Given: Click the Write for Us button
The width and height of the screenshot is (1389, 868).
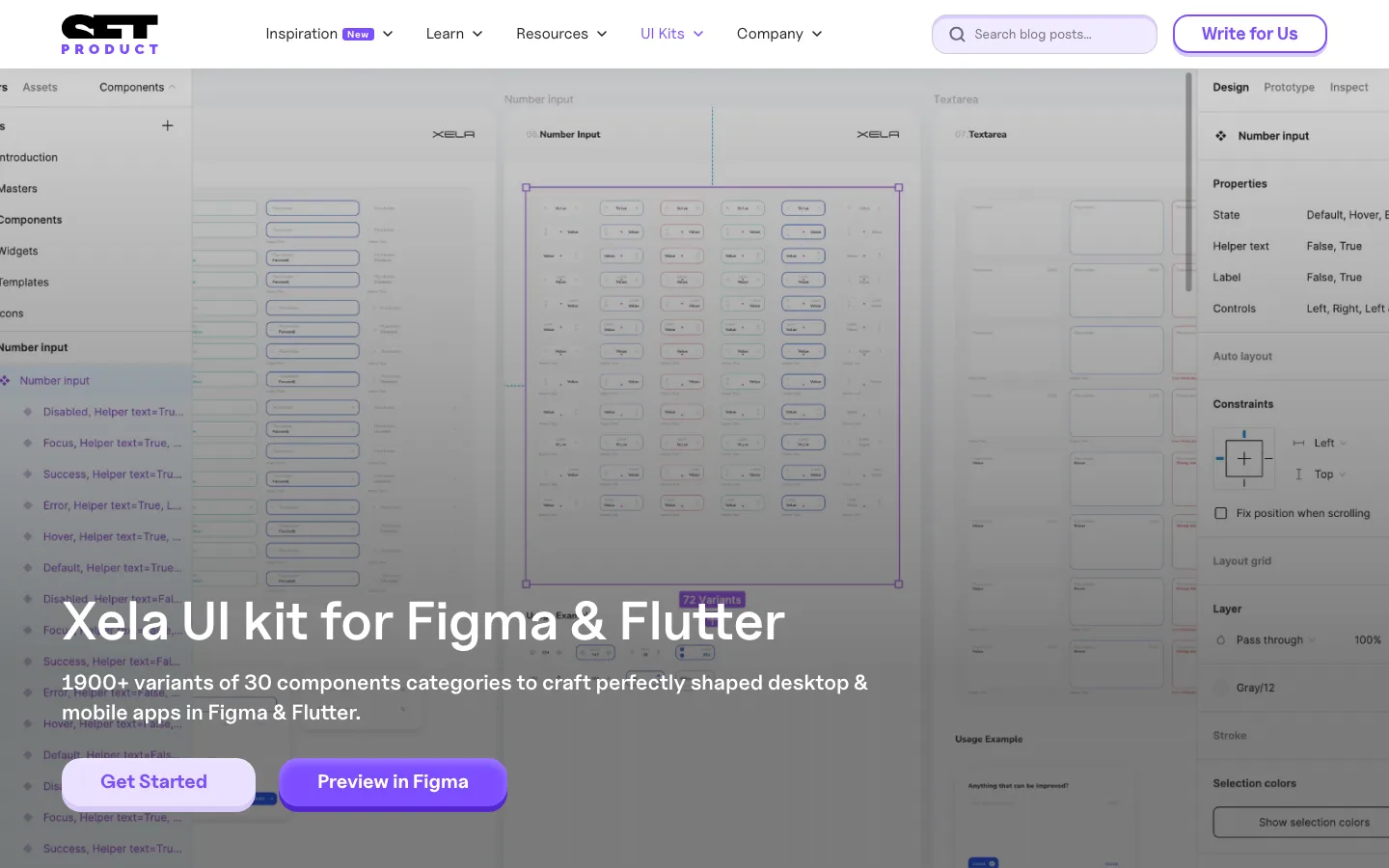Looking at the screenshot, I should (1249, 35).
